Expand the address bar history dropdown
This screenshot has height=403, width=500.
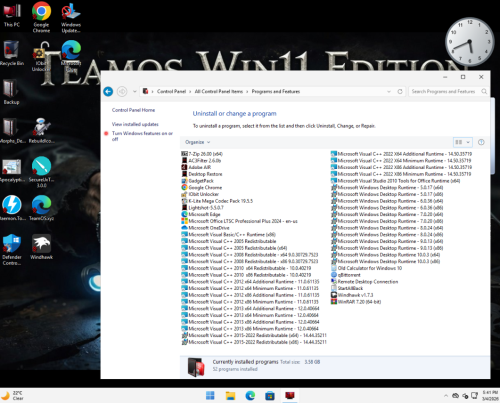[x=389, y=91]
